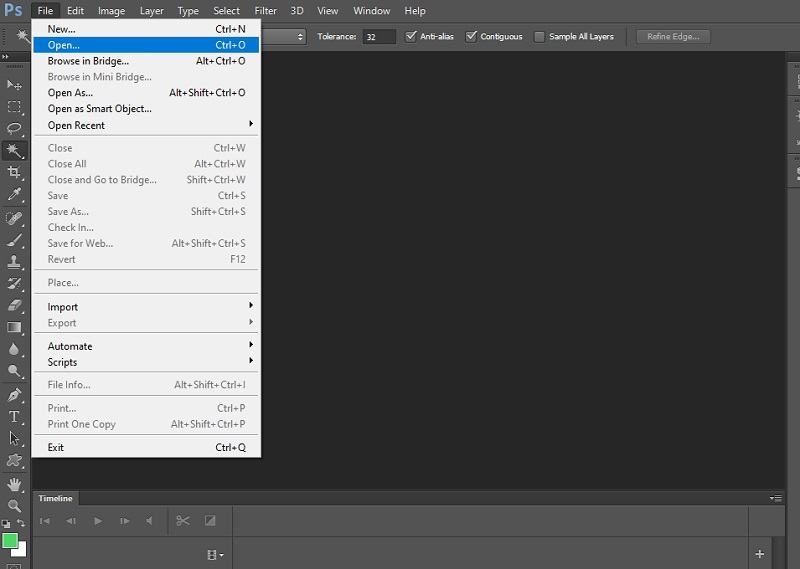Go to next frame in timeline
The width and height of the screenshot is (800, 569).
pyautogui.click(x=124, y=521)
